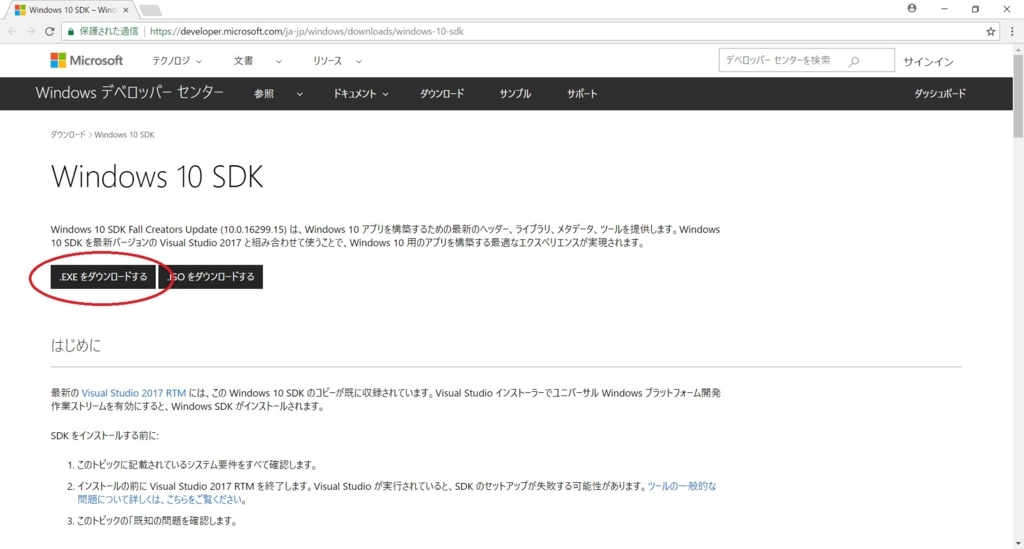Expand the リソース dropdown menu
Image resolution: width=1024 pixels, height=549 pixels.
coord(337,61)
